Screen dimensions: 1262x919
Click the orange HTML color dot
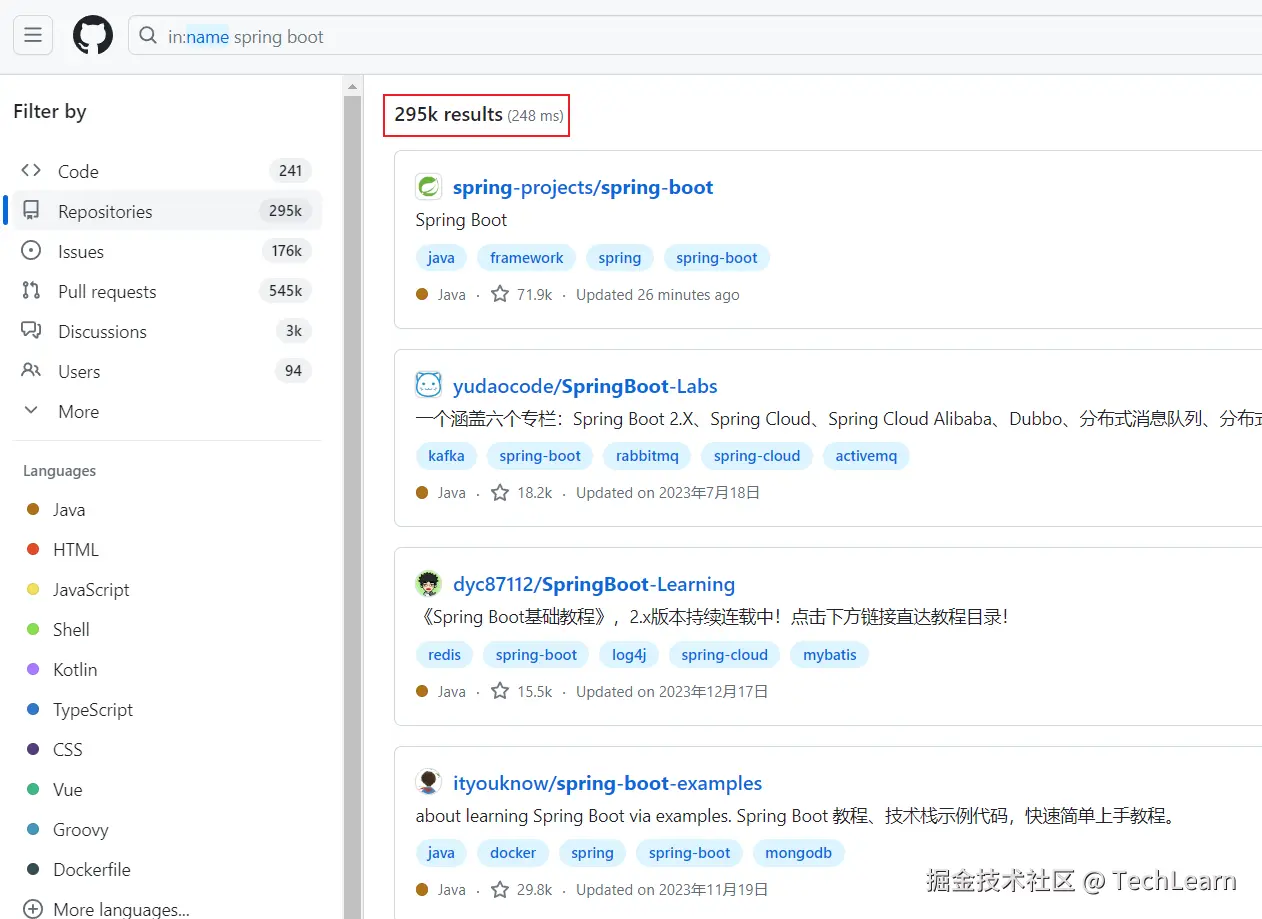coord(33,549)
